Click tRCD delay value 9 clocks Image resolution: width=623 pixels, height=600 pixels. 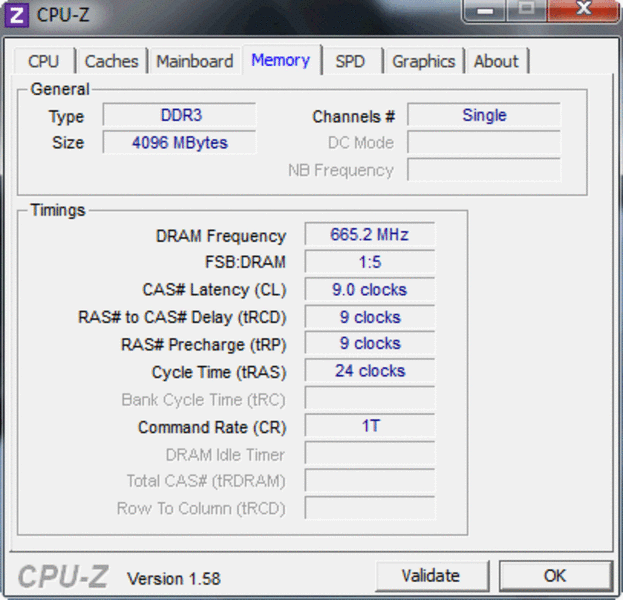(x=370, y=317)
